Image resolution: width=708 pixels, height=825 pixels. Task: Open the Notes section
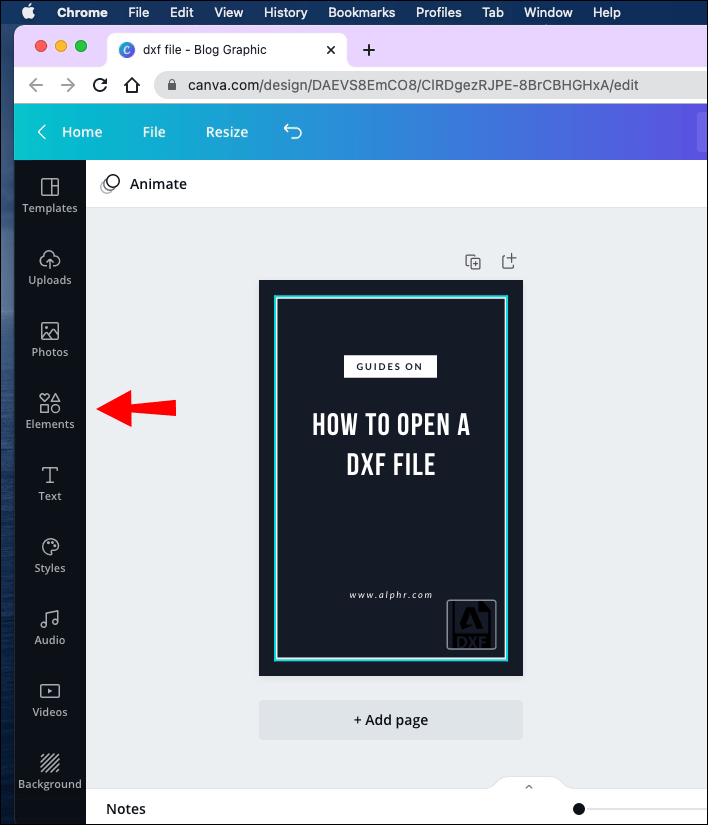click(126, 809)
